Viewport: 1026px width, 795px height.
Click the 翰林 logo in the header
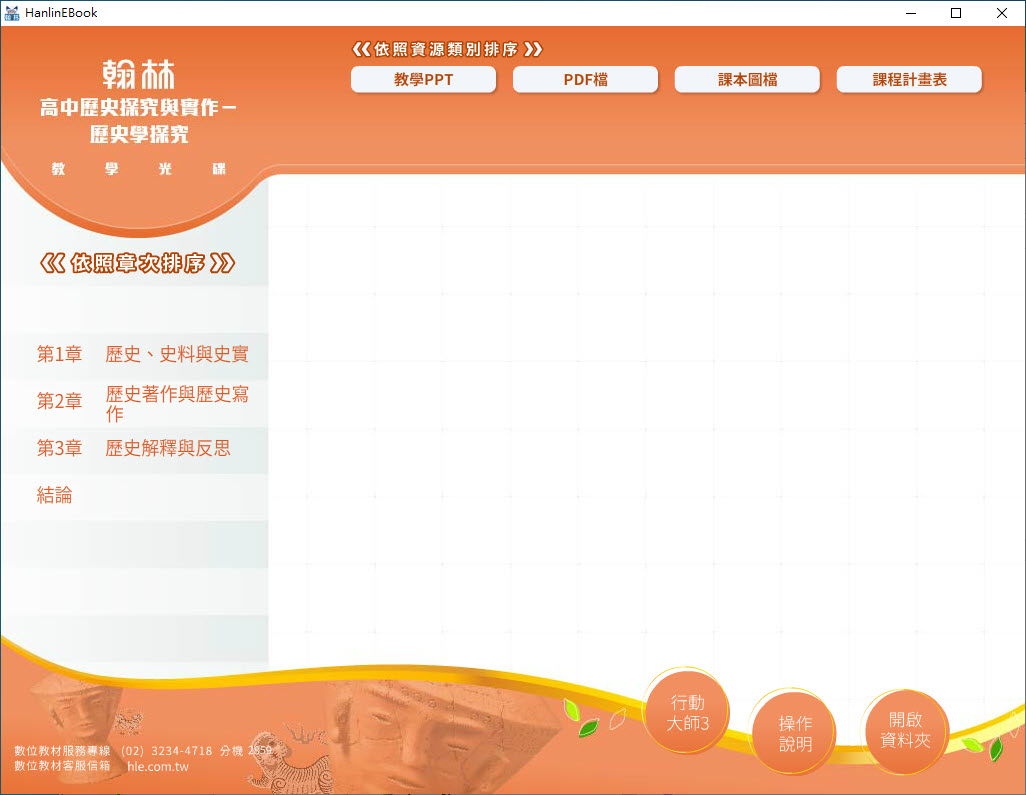point(138,75)
